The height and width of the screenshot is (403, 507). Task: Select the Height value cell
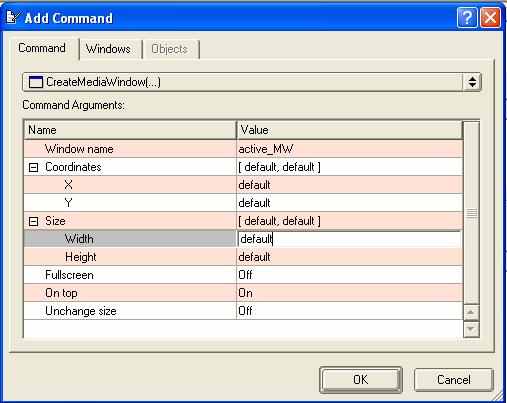click(x=349, y=257)
